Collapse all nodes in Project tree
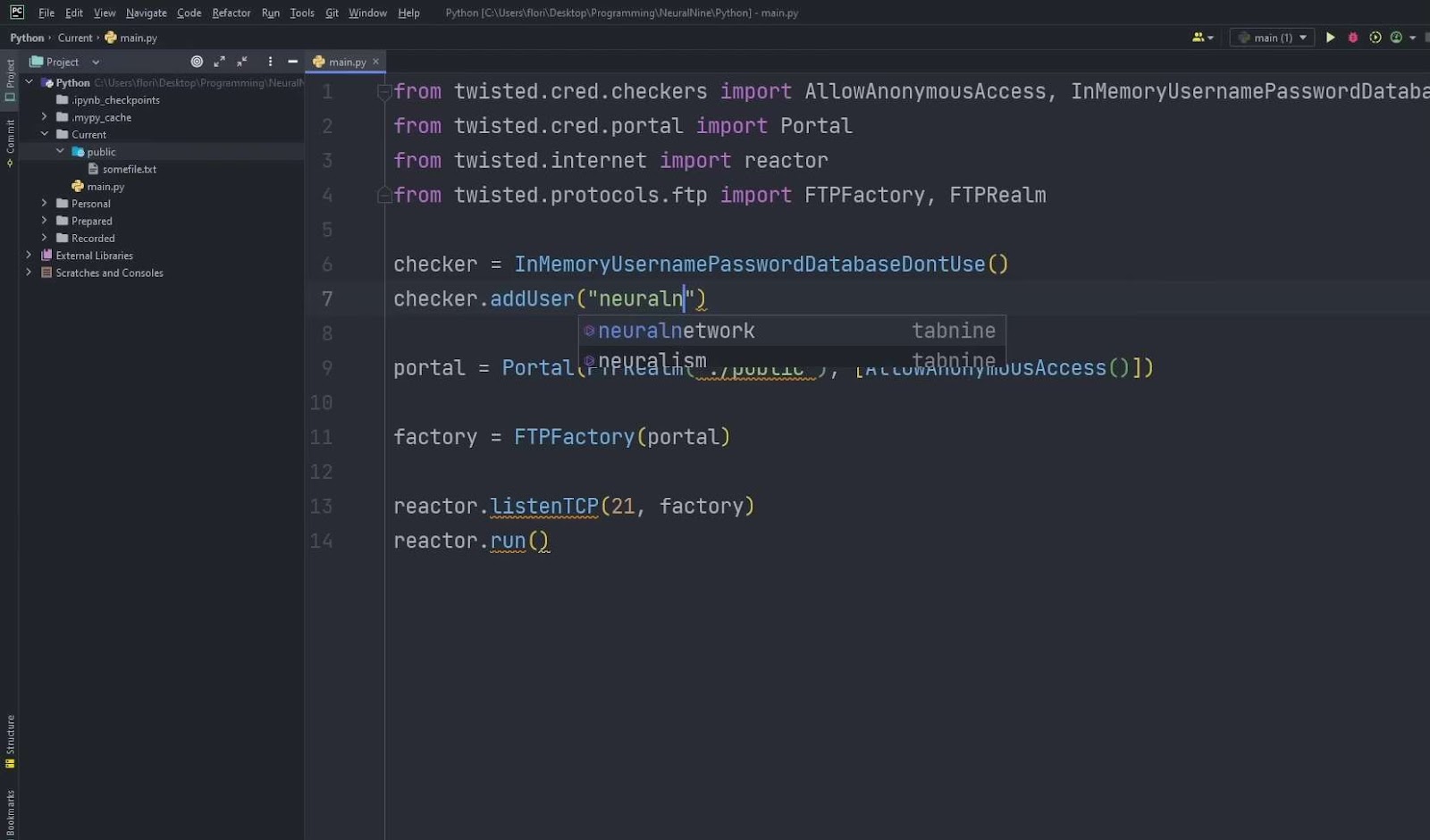The height and width of the screenshot is (840, 1430). pyautogui.click(x=242, y=61)
